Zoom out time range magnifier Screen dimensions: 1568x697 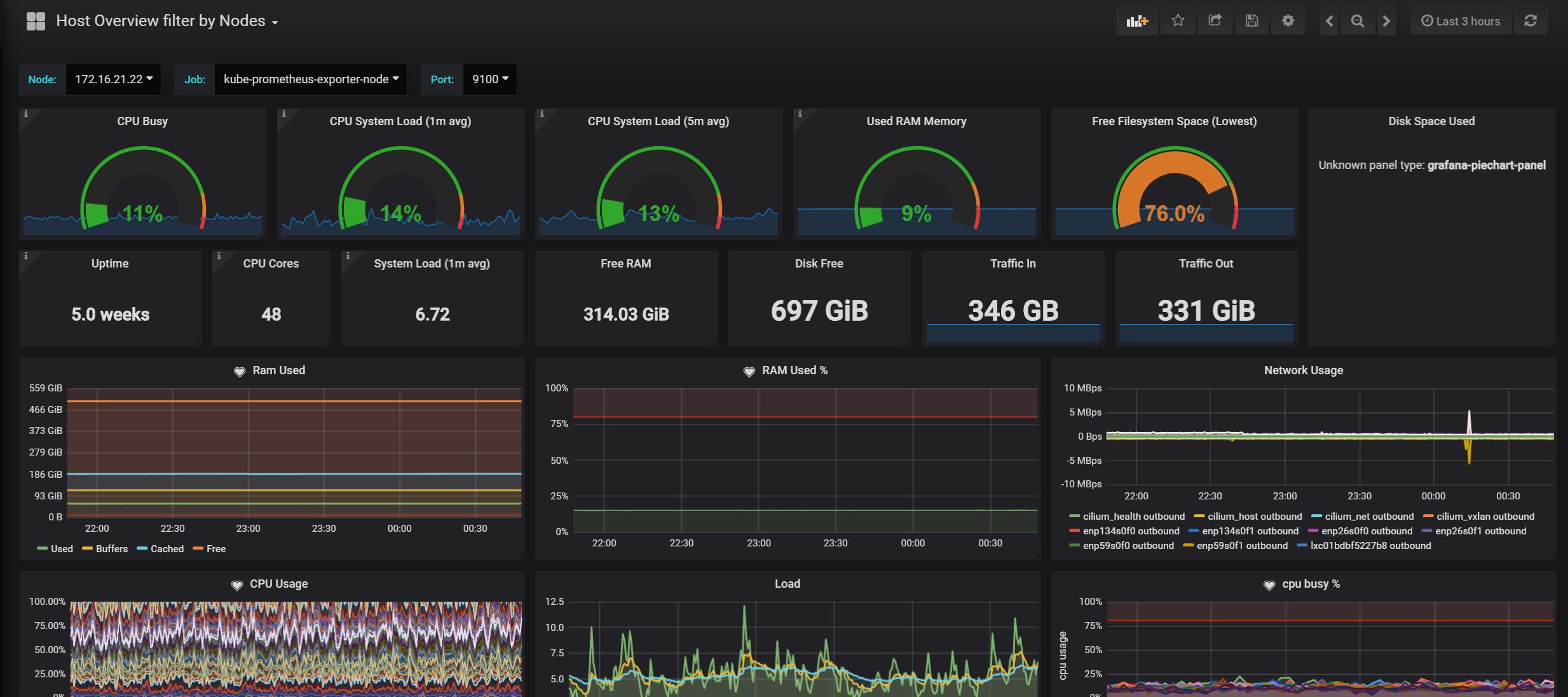(x=1357, y=21)
